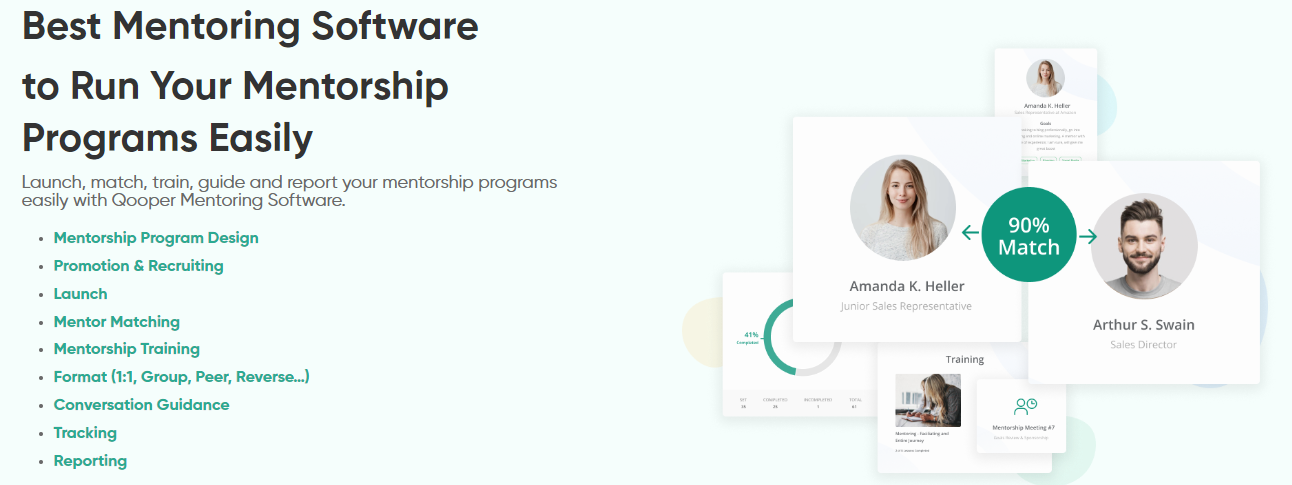Go to the Reporting link
Viewport: 1292px width, 485px height.
90,461
